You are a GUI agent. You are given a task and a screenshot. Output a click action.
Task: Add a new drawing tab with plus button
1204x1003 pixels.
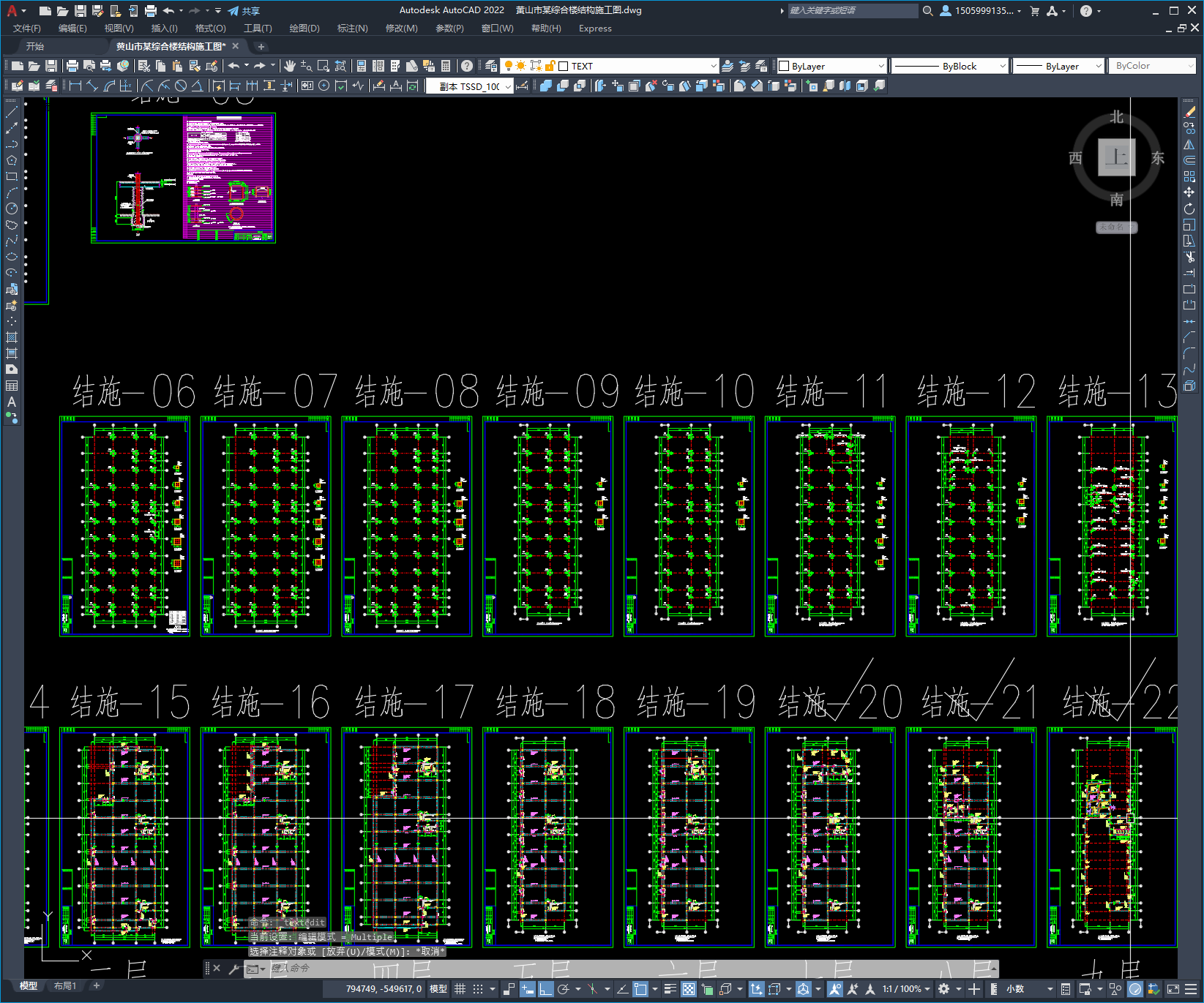(x=261, y=46)
